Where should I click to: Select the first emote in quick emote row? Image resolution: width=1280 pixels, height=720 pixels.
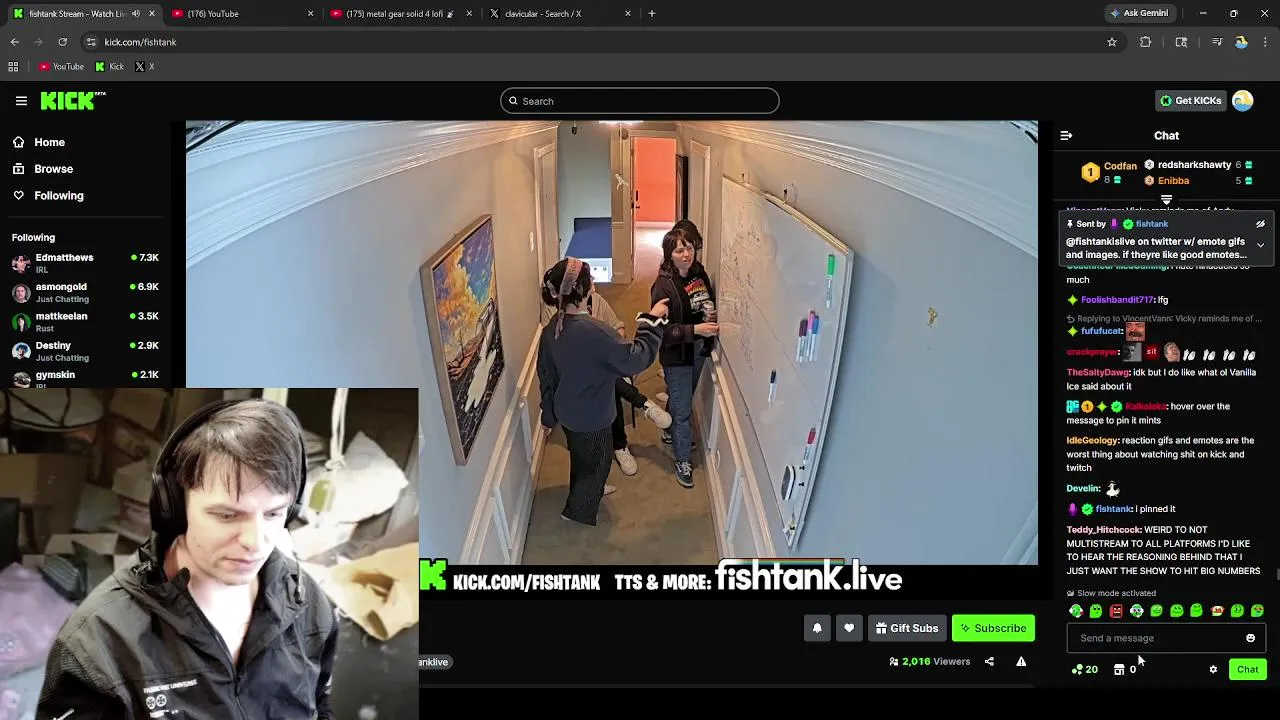click(1076, 611)
